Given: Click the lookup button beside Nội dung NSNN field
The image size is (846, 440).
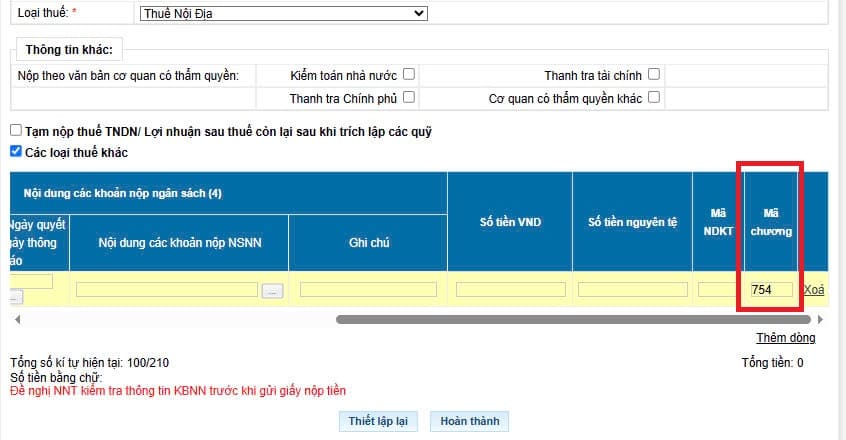Looking at the screenshot, I should coord(273,290).
